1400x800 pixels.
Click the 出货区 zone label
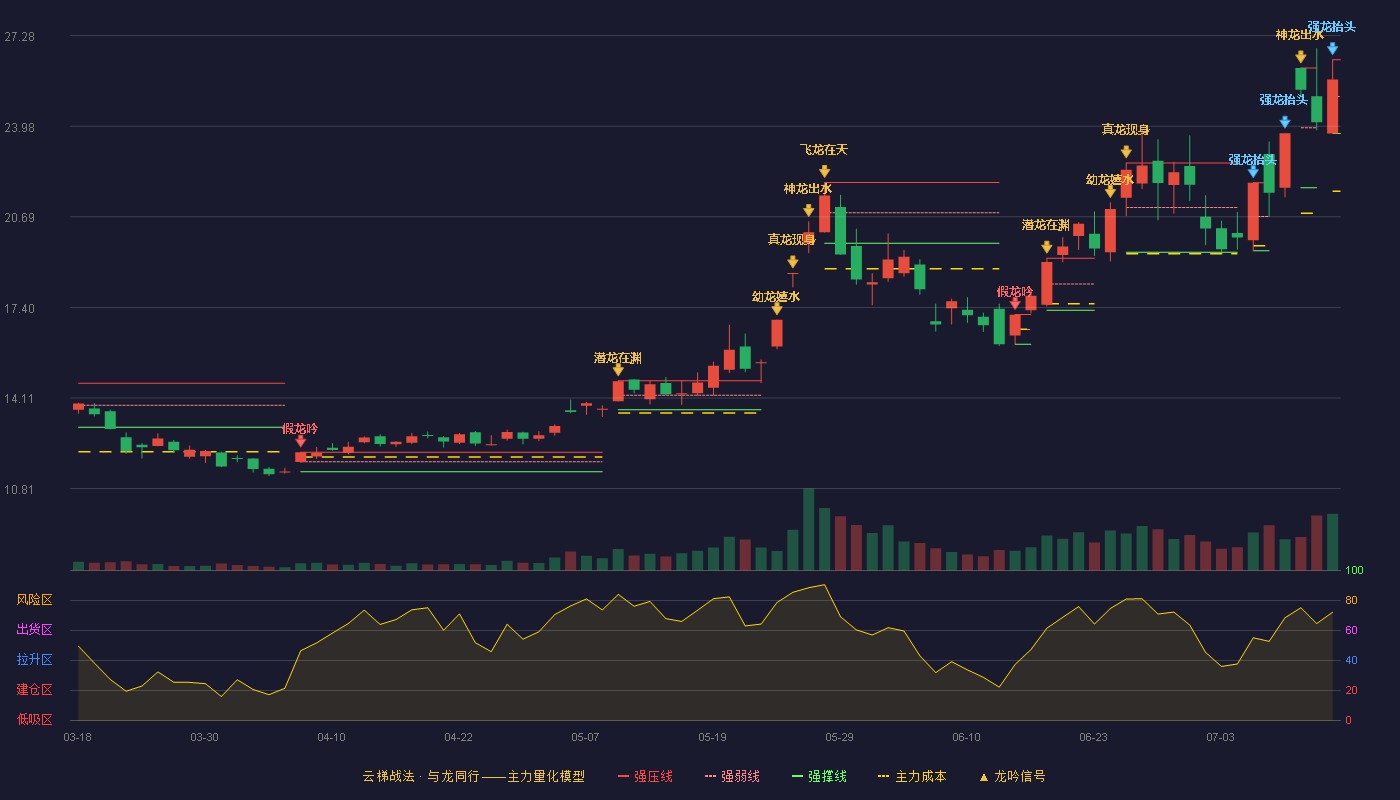point(34,630)
